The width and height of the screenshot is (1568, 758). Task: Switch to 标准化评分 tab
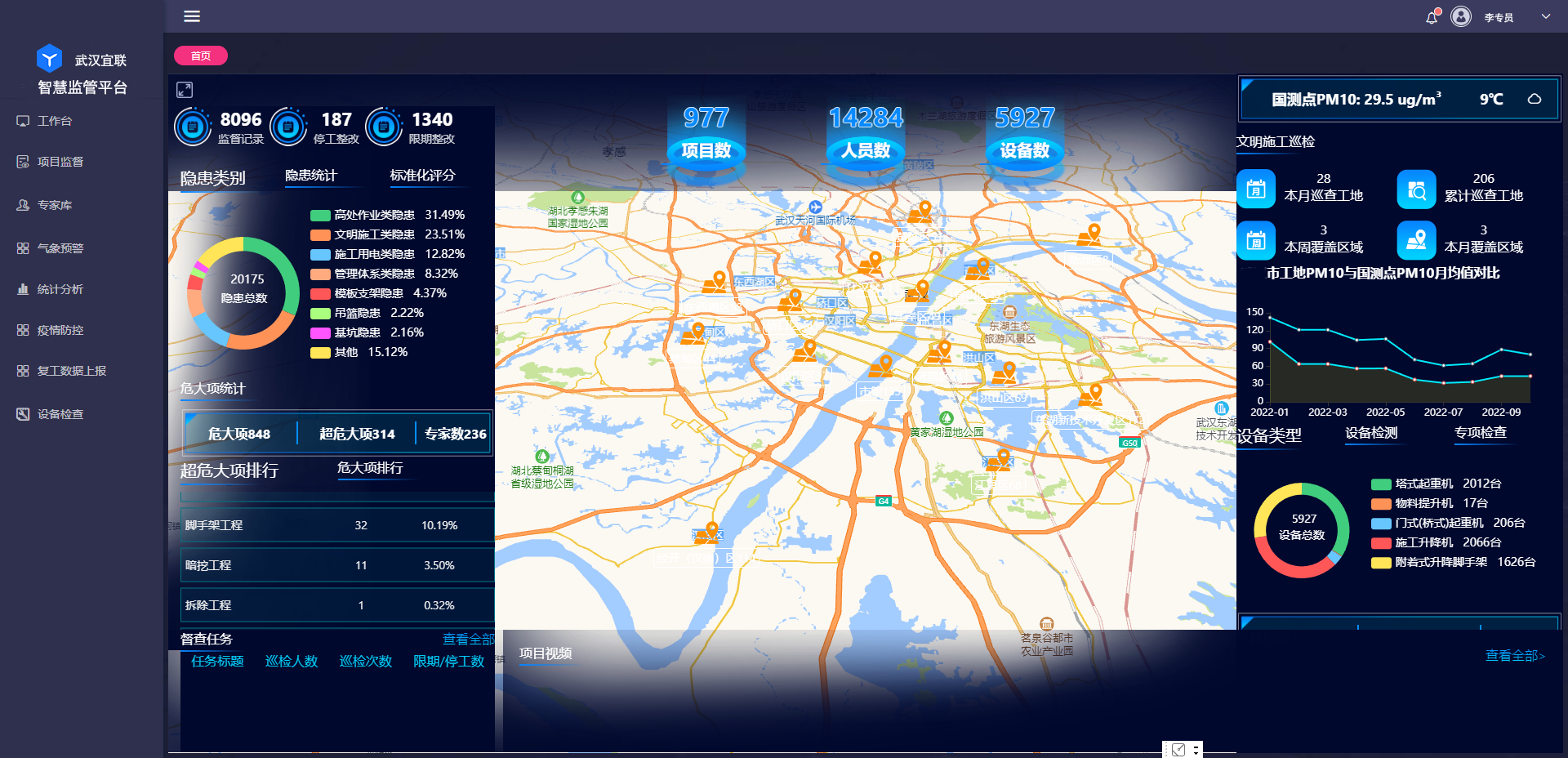tap(422, 175)
